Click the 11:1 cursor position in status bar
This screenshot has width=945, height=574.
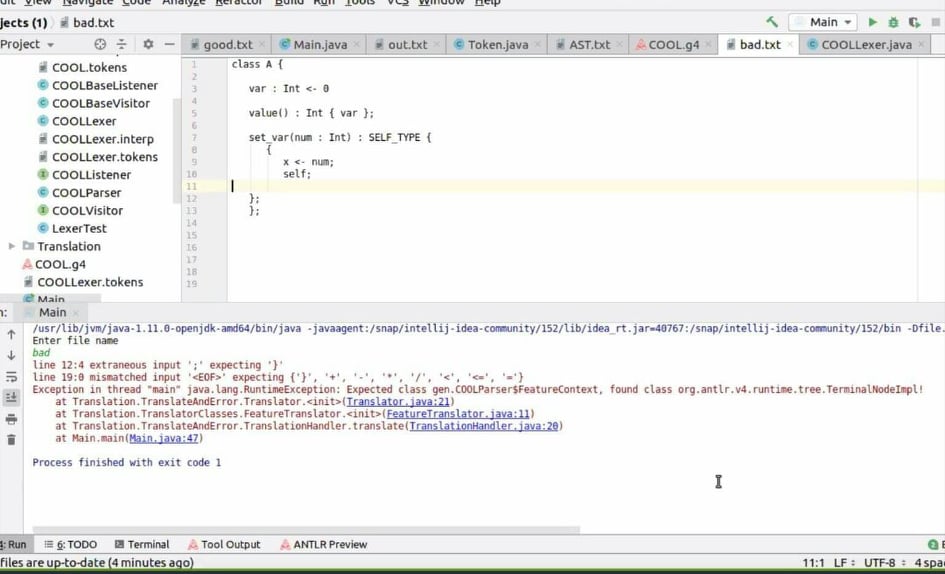click(x=814, y=563)
